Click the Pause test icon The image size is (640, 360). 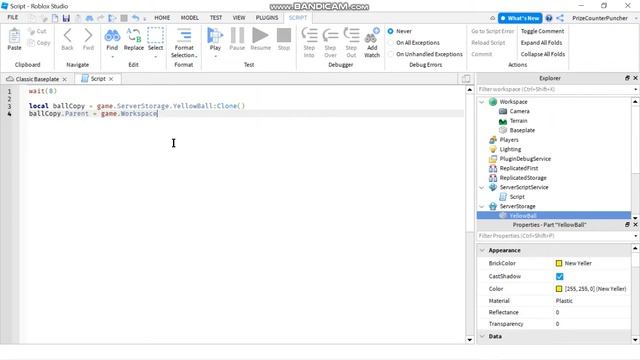(237, 36)
